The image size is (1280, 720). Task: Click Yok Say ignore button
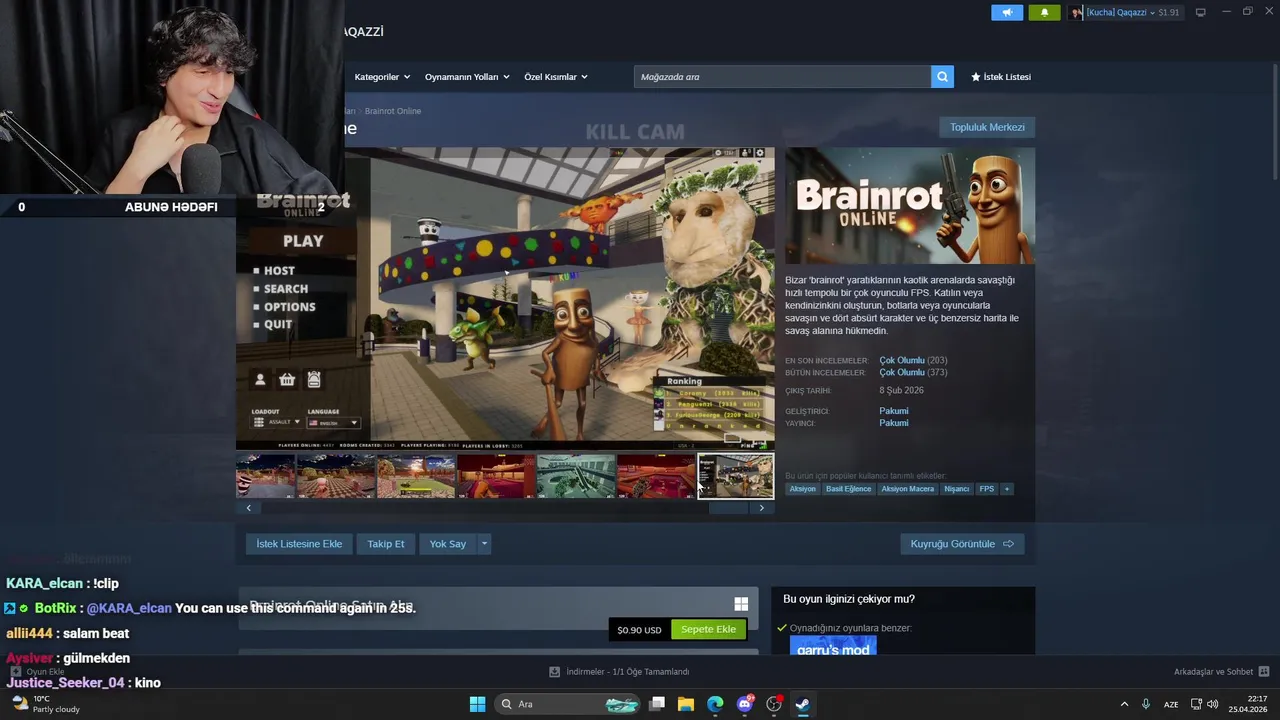tap(448, 544)
